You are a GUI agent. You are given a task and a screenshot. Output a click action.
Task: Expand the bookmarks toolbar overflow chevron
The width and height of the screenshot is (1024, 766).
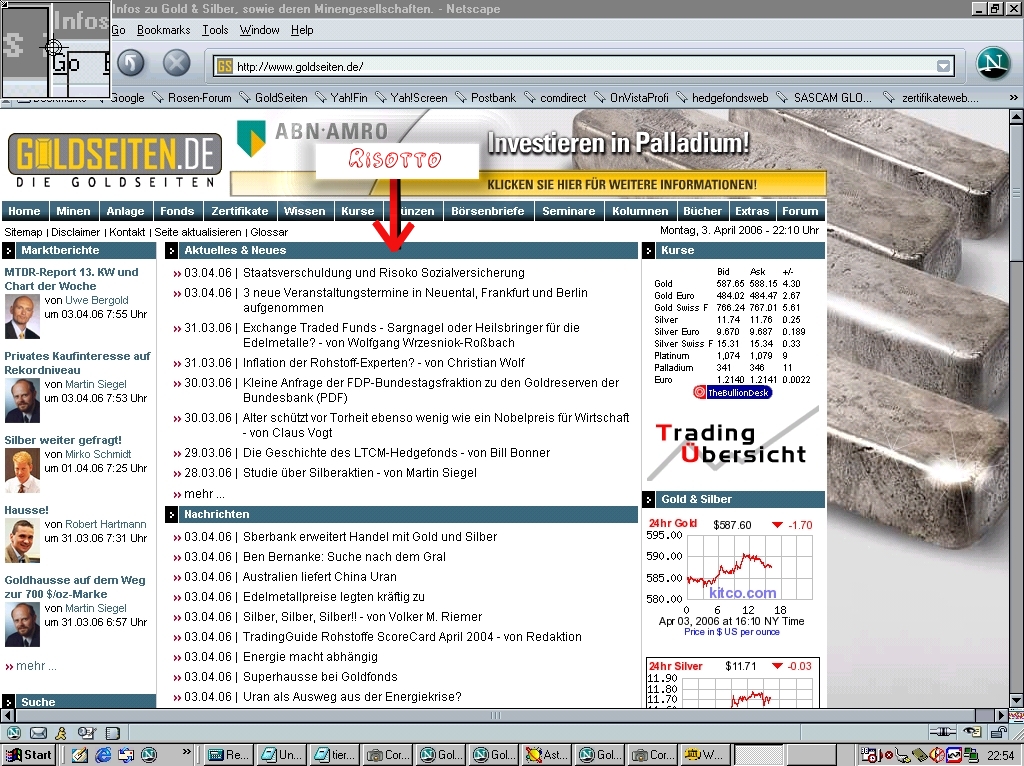click(x=1015, y=98)
